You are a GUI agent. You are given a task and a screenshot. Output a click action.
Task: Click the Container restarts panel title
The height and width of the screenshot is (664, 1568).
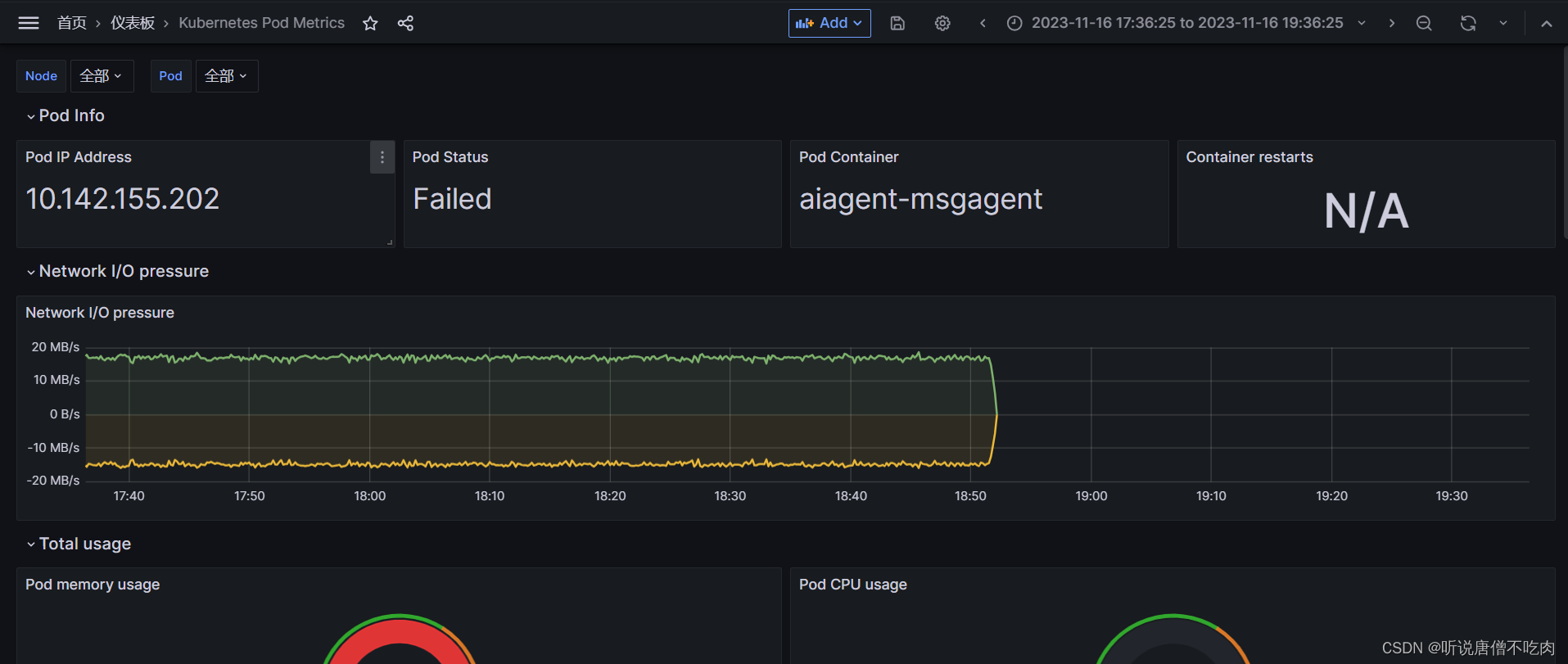1249,157
